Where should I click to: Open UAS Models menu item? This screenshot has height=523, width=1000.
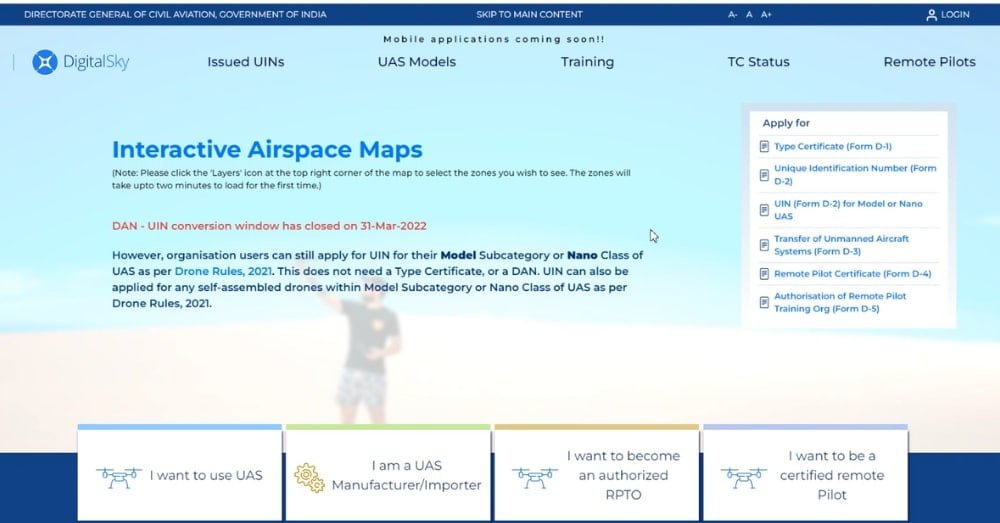(x=416, y=62)
